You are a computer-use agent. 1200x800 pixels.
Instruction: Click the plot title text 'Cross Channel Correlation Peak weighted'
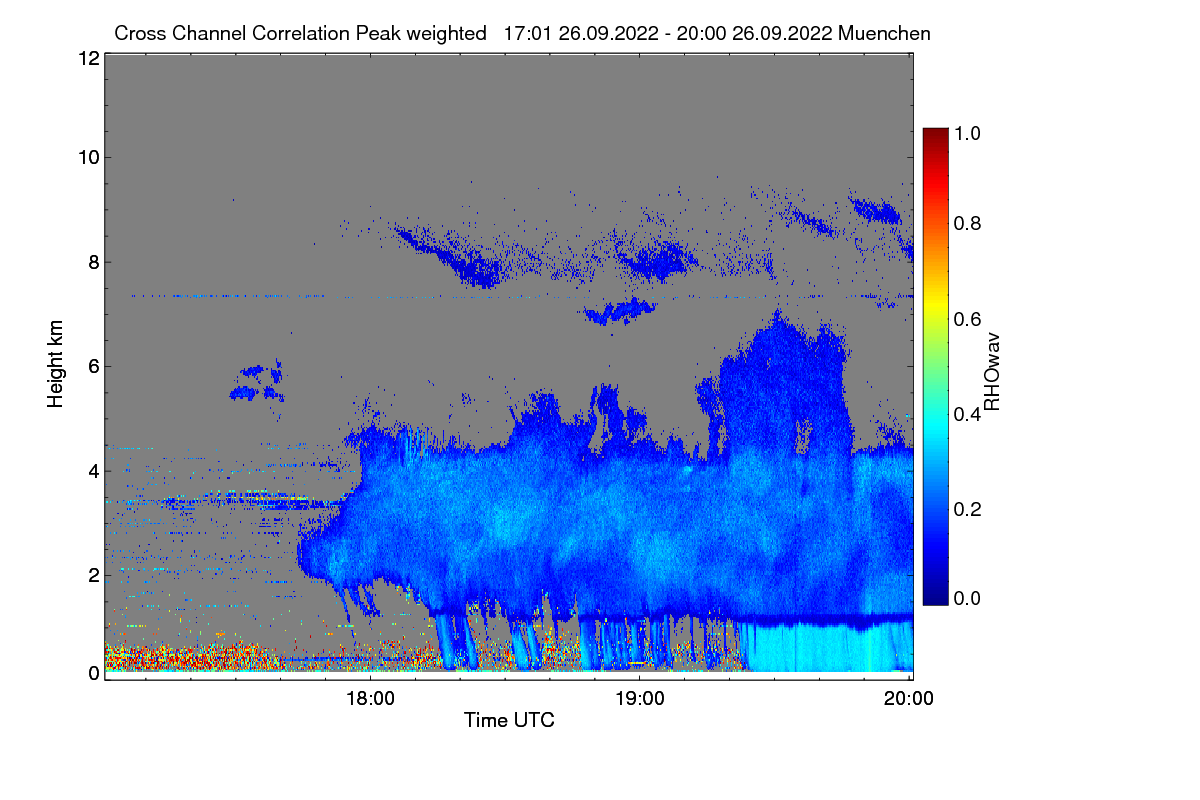300,34
